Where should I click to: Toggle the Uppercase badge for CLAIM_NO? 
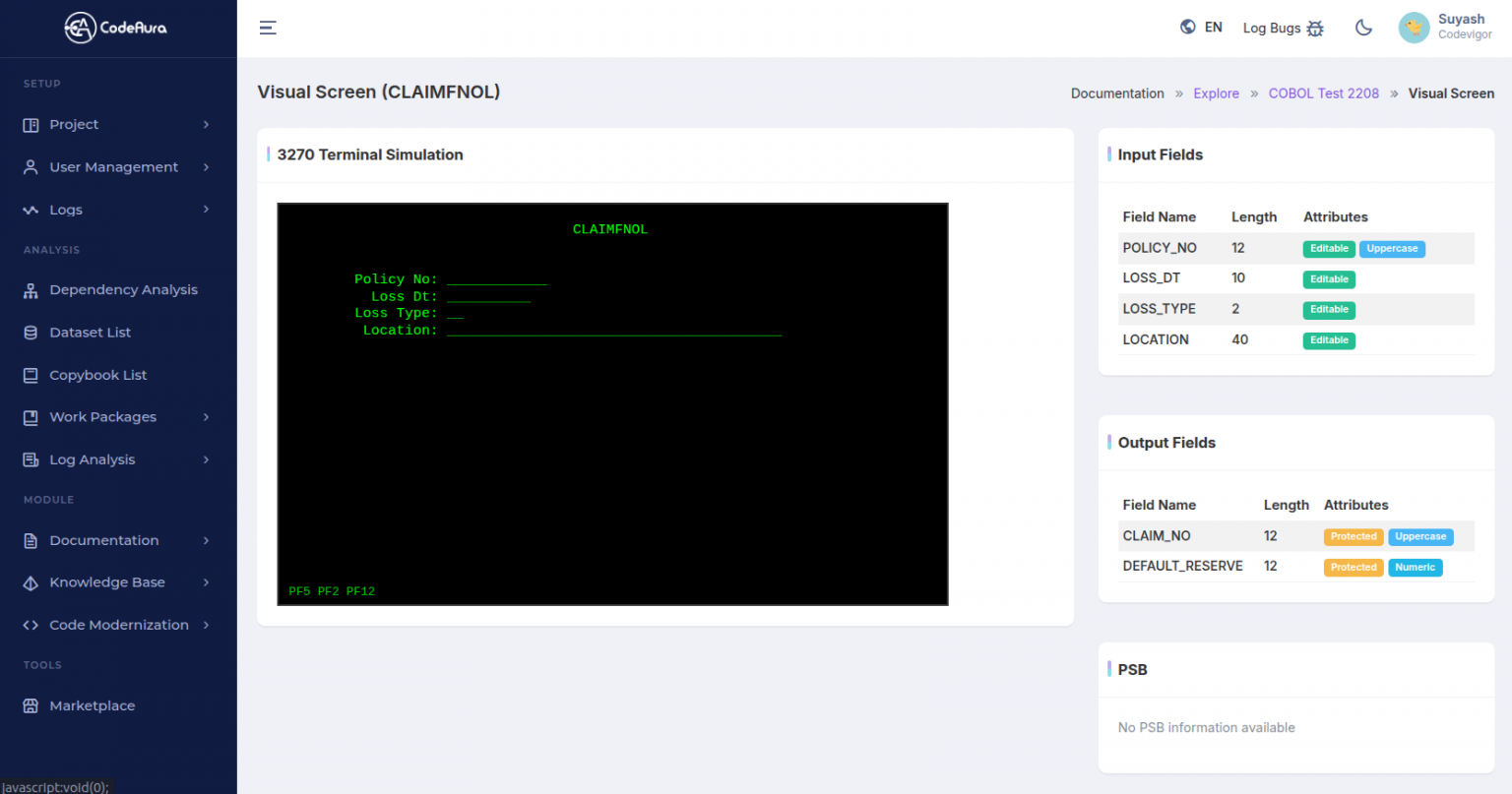click(1420, 536)
